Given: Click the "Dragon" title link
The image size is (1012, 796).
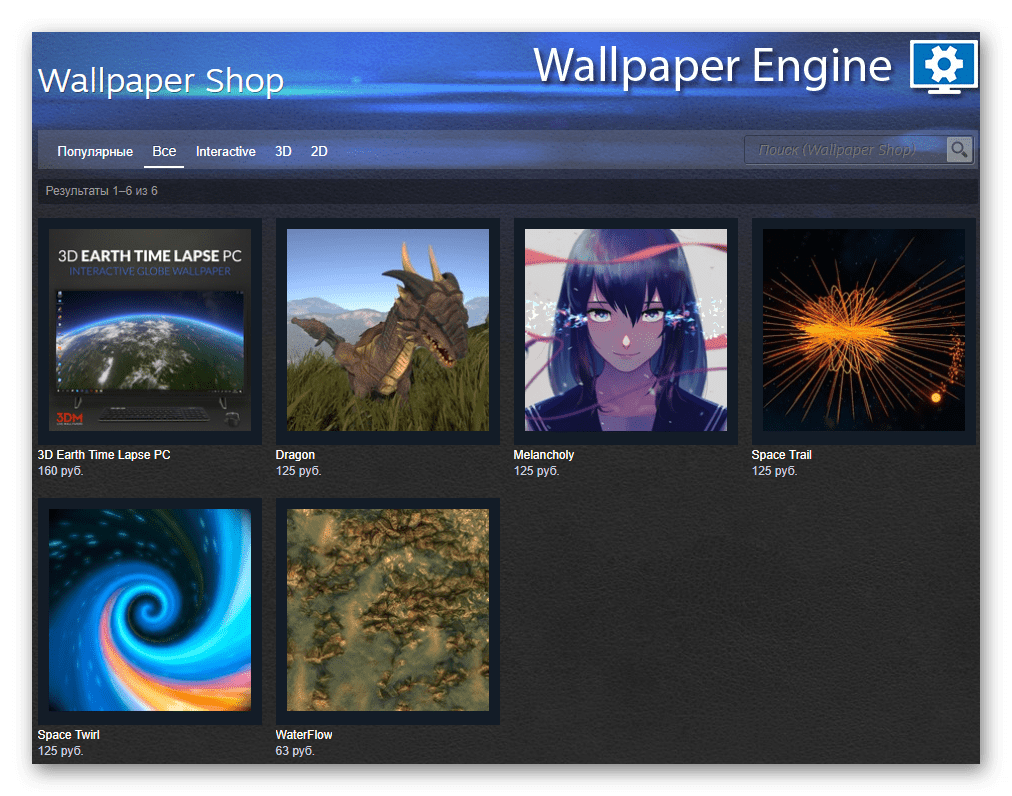Looking at the screenshot, I should click(x=295, y=455).
